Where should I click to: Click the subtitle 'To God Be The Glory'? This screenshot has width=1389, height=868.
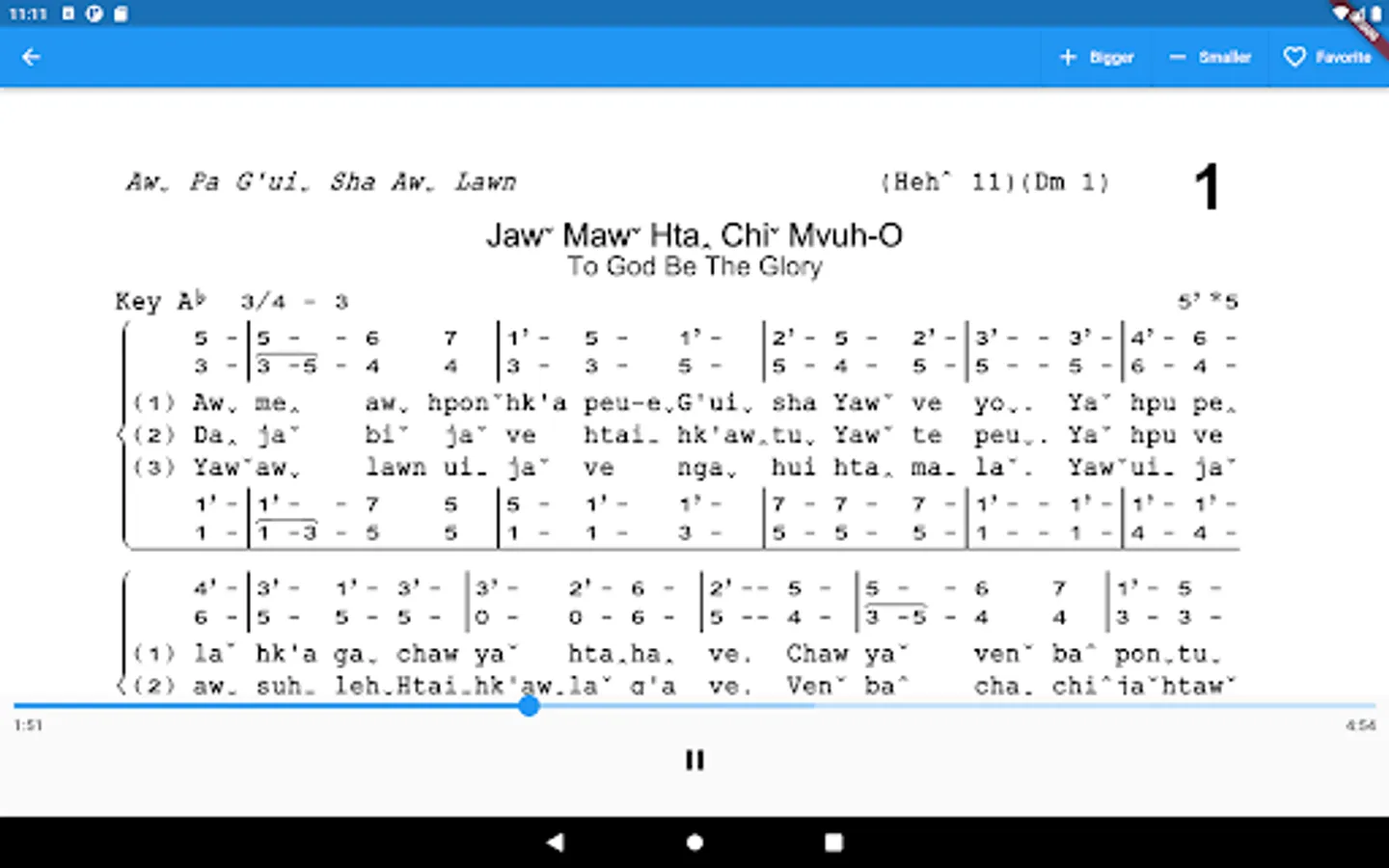(694, 266)
